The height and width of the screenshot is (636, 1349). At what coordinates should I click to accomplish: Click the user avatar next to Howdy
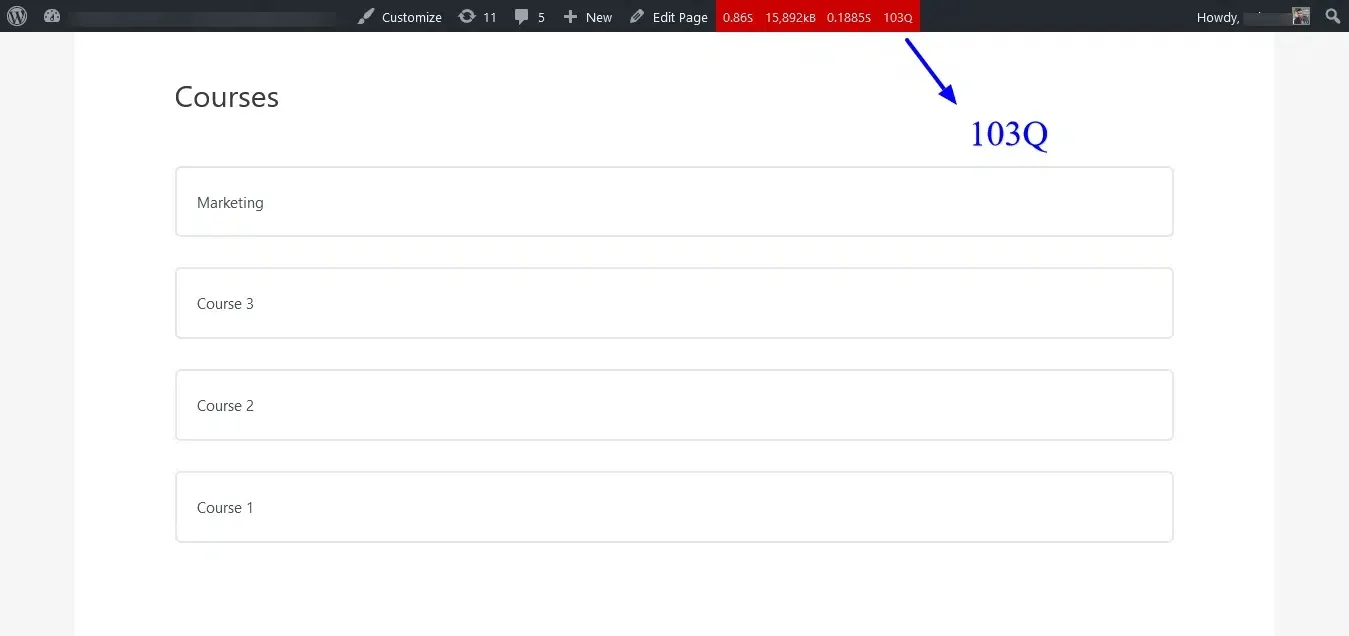pos(1300,16)
